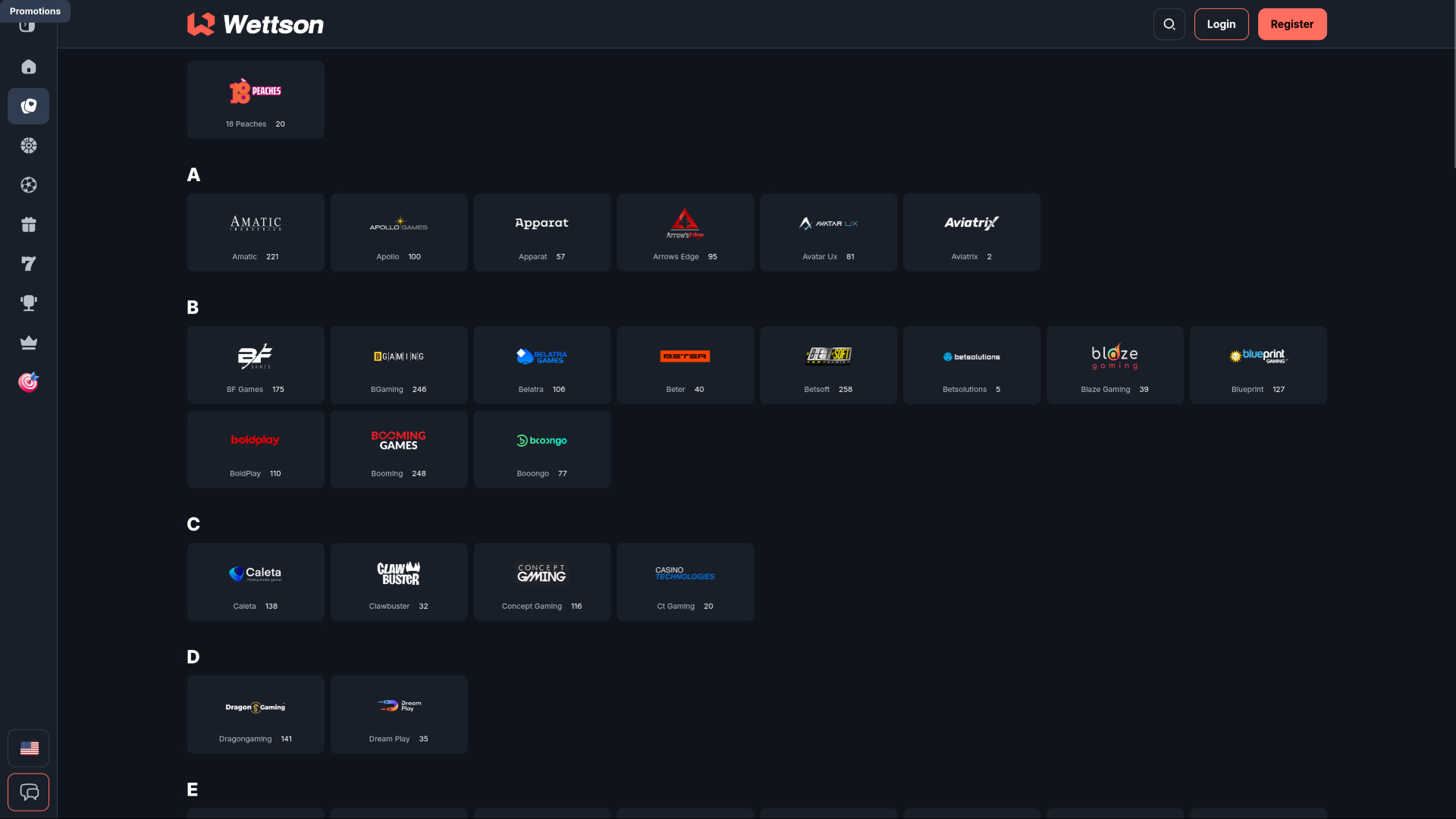Select the BGaming provider card
The image size is (1456, 819).
(399, 365)
